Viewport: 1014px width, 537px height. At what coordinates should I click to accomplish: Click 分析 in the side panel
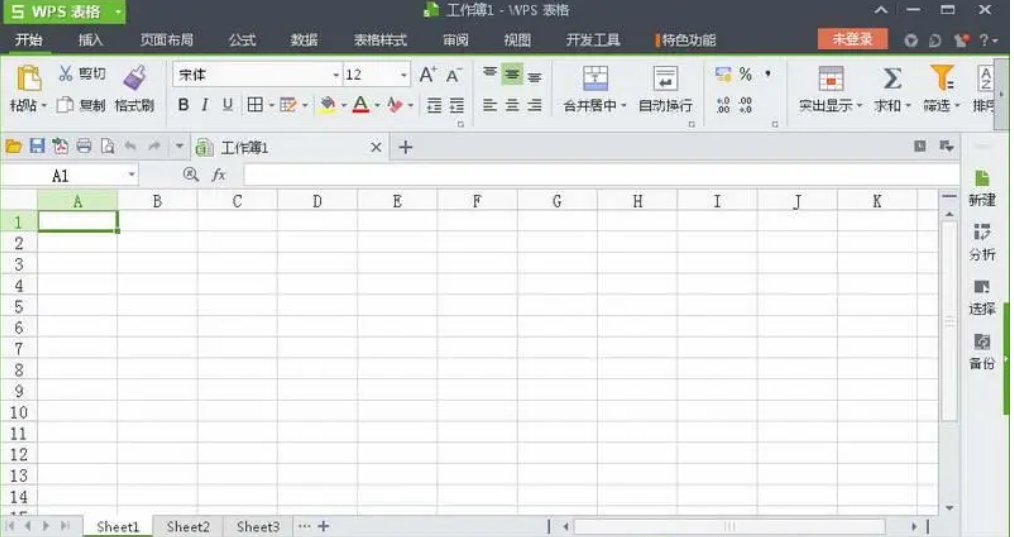[982, 242]
